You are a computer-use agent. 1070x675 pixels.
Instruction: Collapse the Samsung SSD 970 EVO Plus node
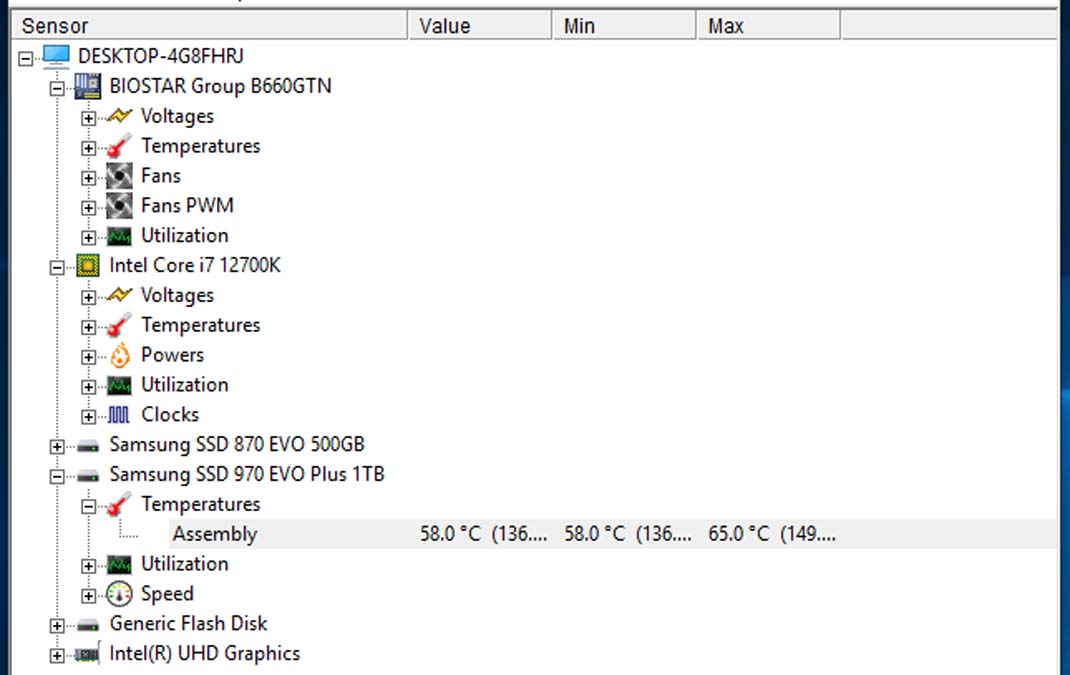click(x=57, y=476)
